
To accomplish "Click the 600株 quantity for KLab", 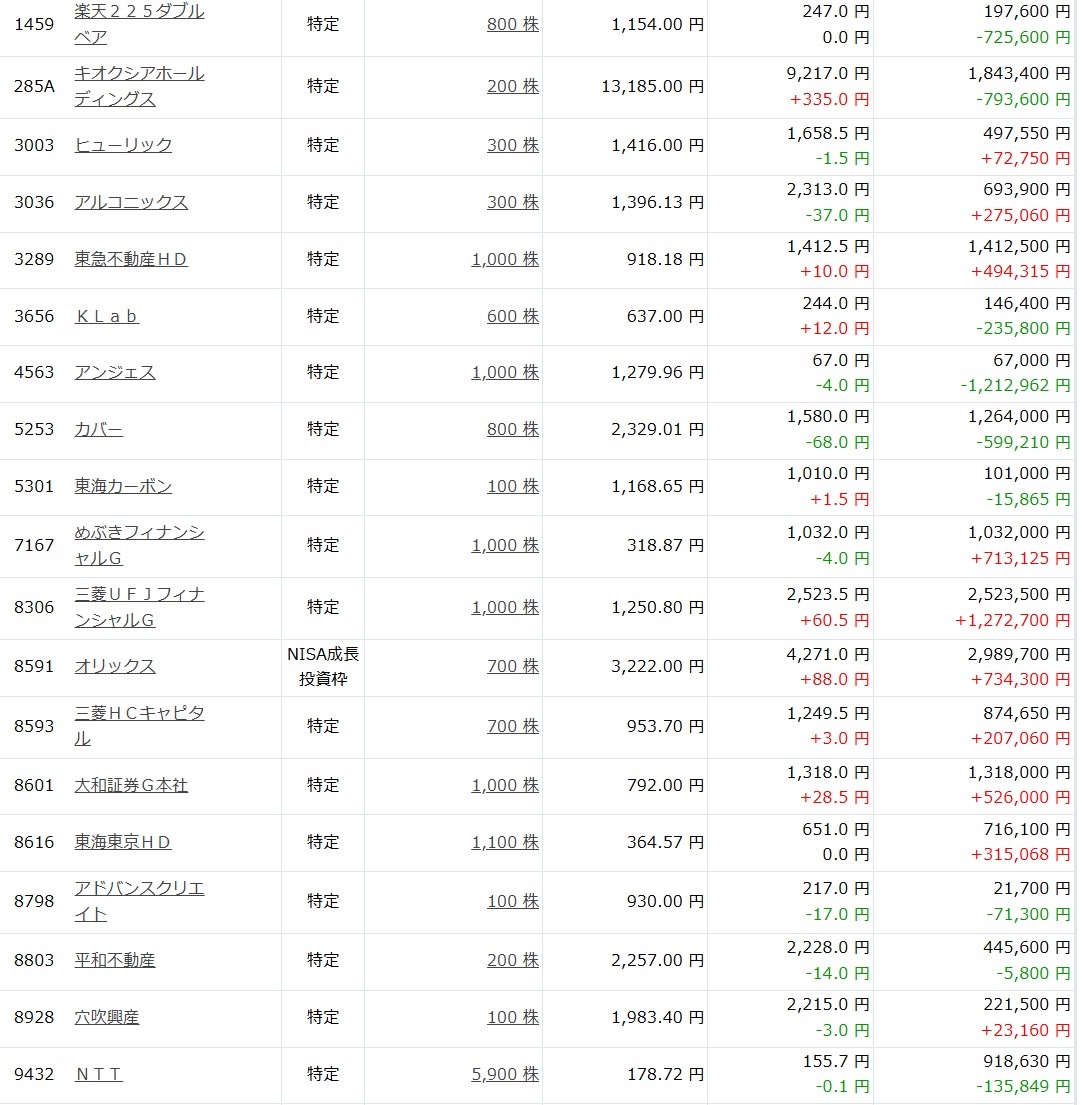I will pos(513,316).
